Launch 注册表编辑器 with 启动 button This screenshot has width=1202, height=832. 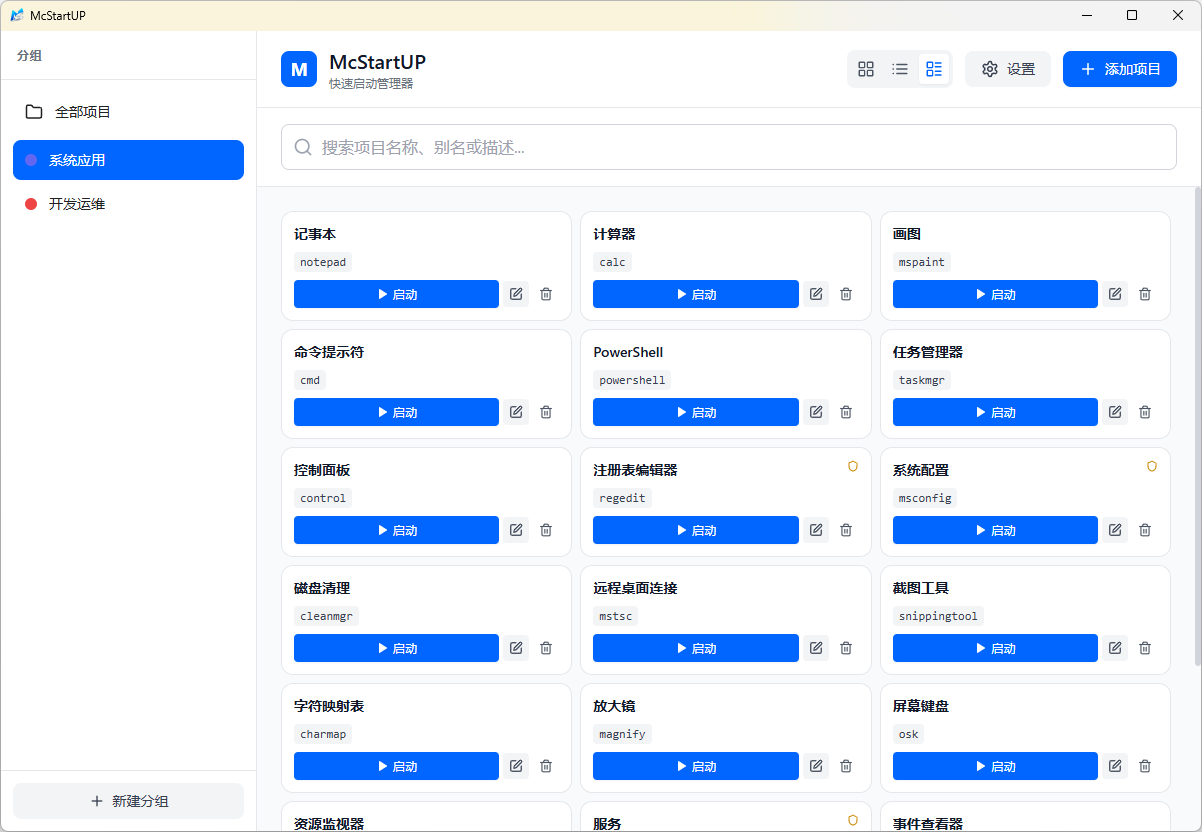pyautogui.click(x=696, y=530)
